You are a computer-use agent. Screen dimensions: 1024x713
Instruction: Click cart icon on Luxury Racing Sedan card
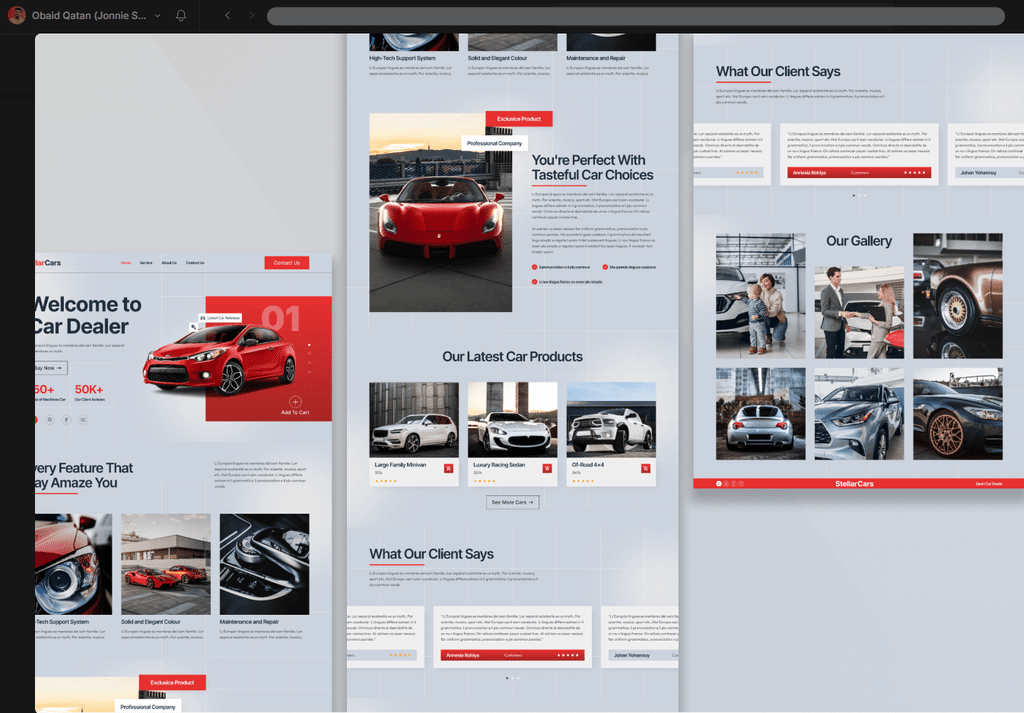coord(547,468)
